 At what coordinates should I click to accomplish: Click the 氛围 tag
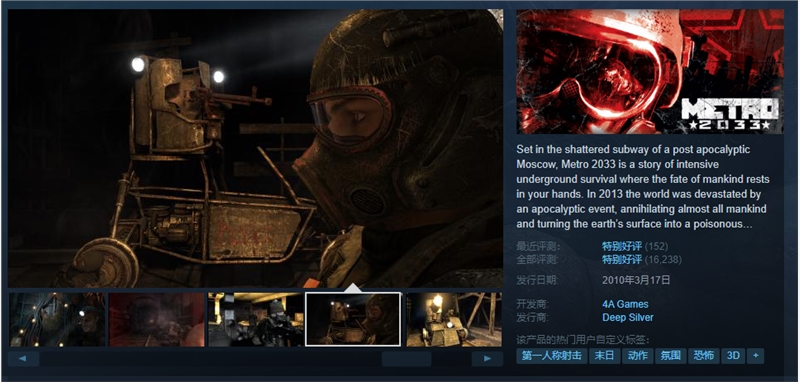click(x=670, y=355)
